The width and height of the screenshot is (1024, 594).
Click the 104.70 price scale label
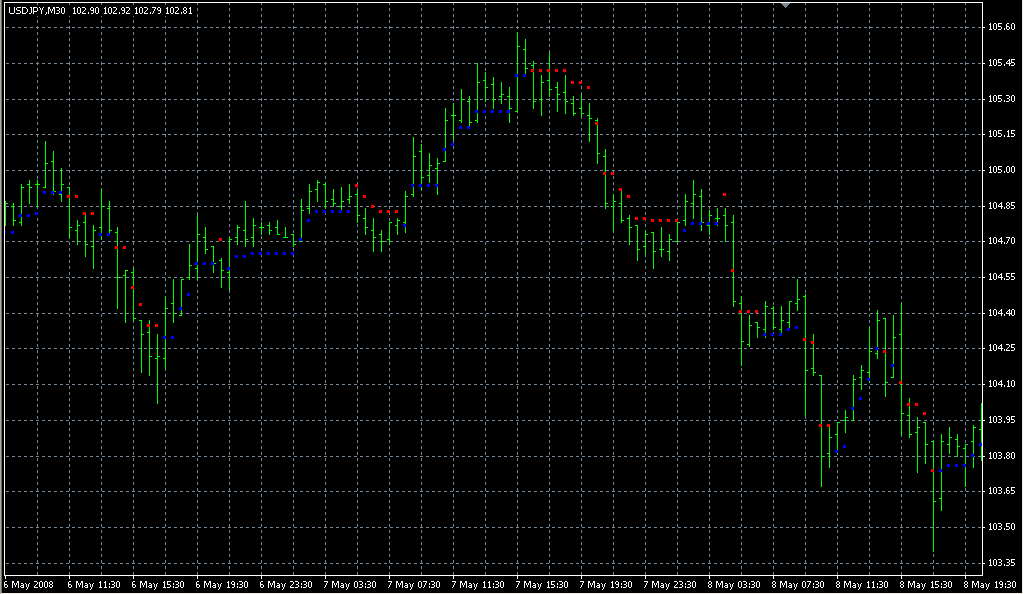pos(1003,241)
